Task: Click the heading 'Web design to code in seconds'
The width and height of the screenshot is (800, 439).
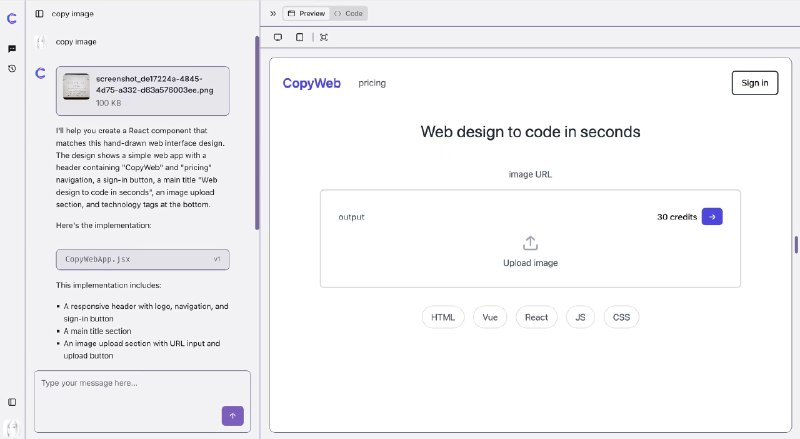Action: pos(531,132)
